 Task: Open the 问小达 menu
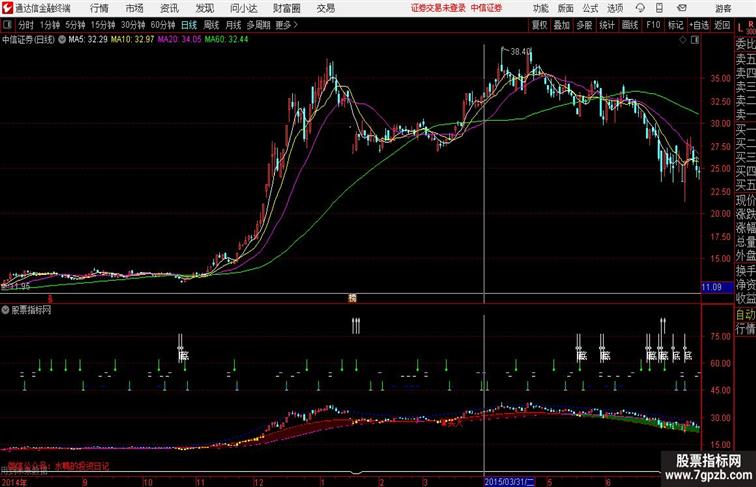pos(243,8)
